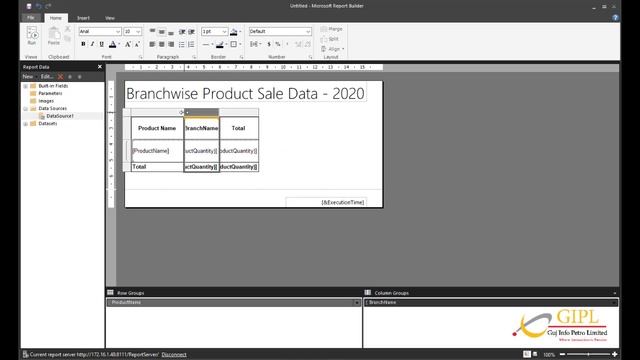Expand the Built-in Fields folder
This screenshot has width=640, height=360.
[x=26, y=86]
